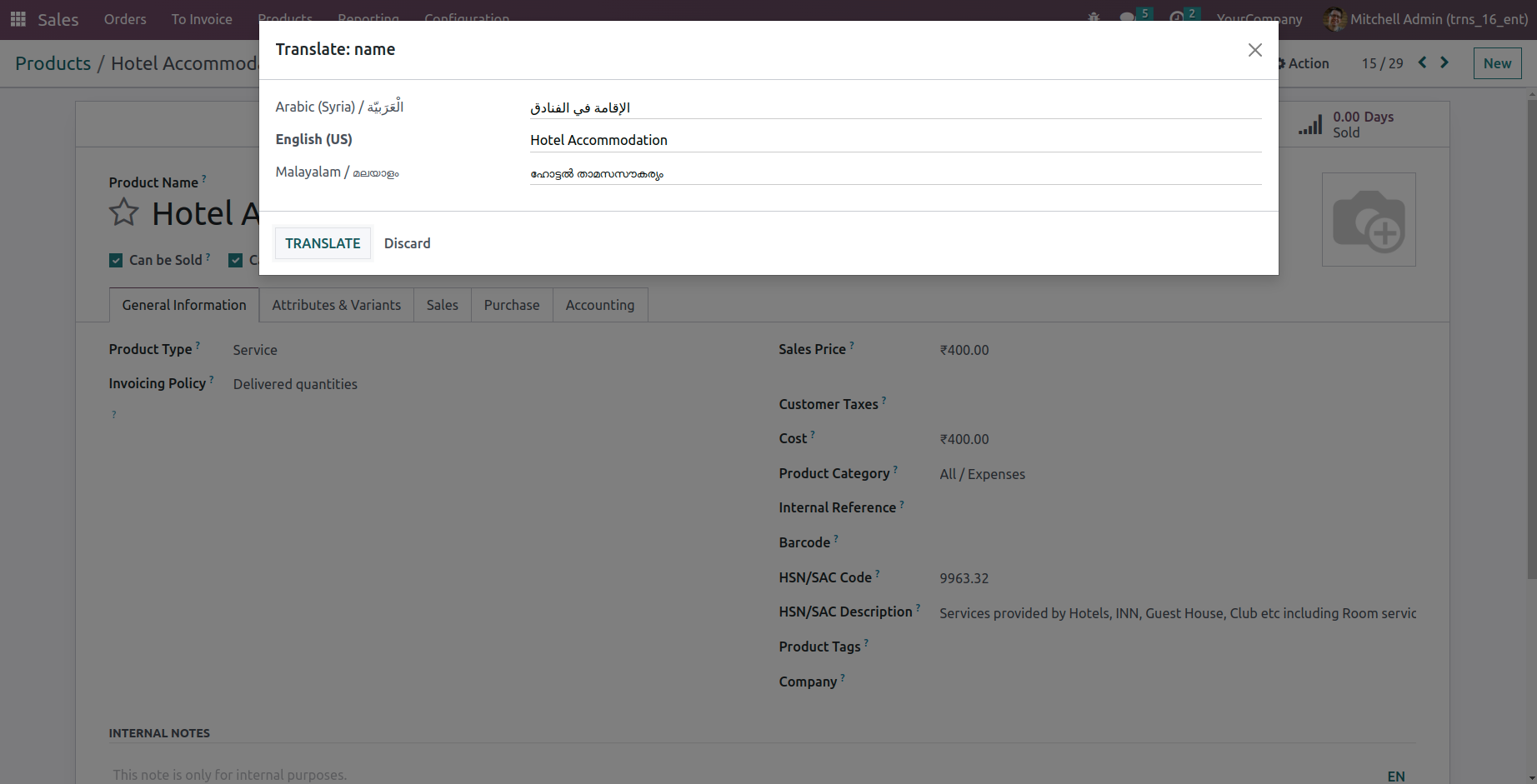This screenshot has width=1537, height=784.
Task: Create a New product
Action: tap(1497, 63)
